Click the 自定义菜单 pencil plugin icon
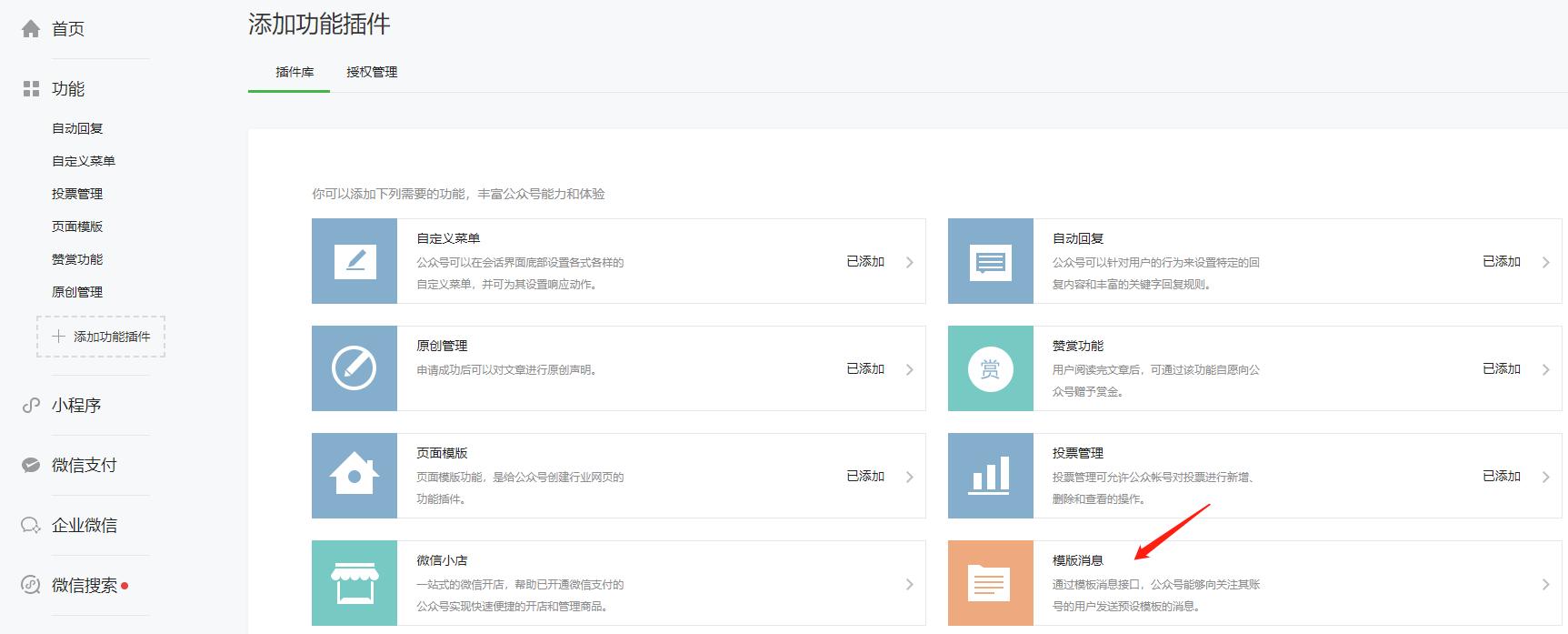 point(355,261)
